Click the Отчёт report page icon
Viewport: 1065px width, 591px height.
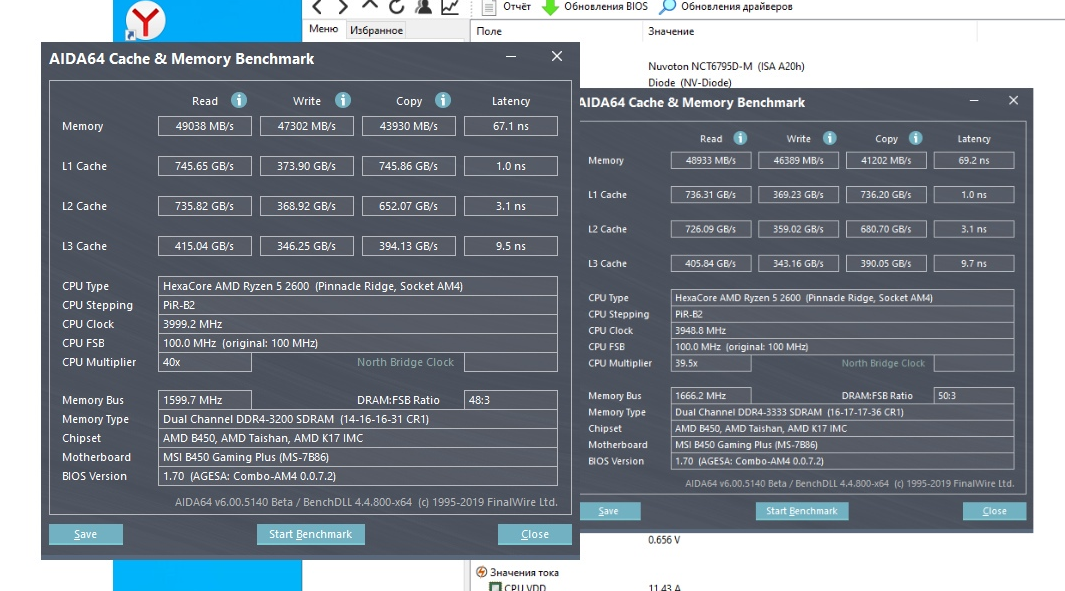[488, 7]
